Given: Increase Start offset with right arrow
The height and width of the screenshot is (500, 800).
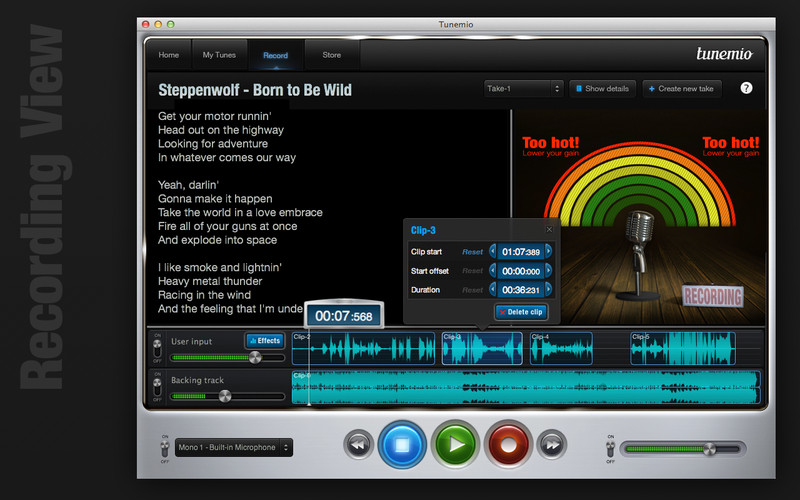Looking at the screenshot, I should coord(548,270).
